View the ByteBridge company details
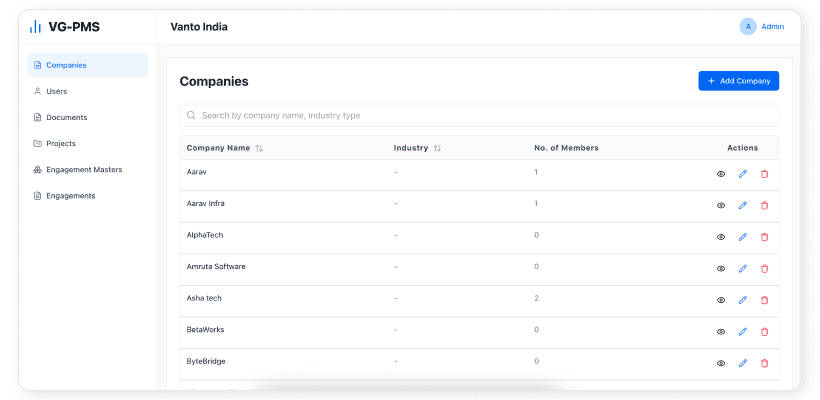The width and height of the screenshot is (820, 400). (721, 363)
